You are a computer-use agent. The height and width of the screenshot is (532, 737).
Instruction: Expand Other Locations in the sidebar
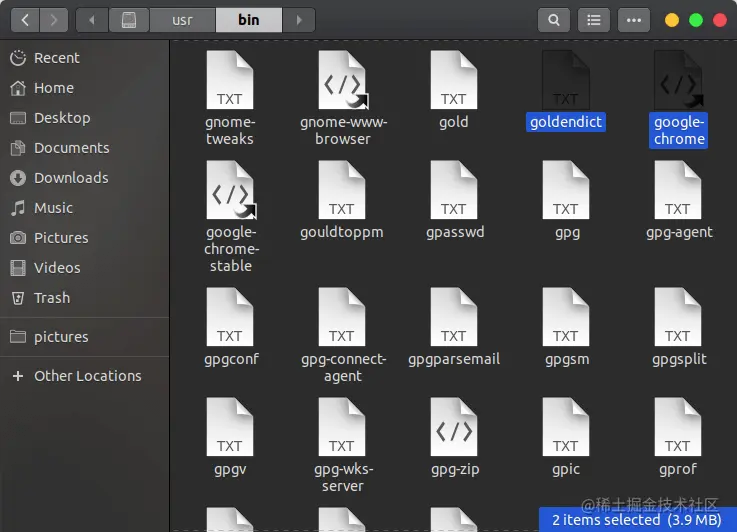click(x=85, y=376)
